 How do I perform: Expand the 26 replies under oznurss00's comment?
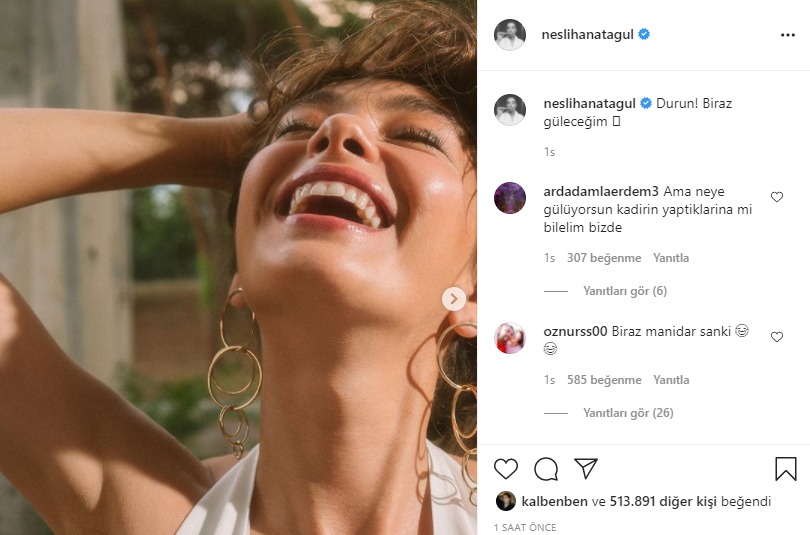[x=627, y=413]
